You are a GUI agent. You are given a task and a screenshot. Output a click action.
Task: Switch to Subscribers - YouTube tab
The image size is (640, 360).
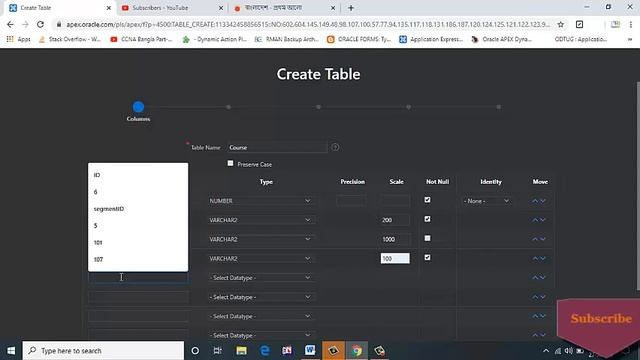(171, 8)
